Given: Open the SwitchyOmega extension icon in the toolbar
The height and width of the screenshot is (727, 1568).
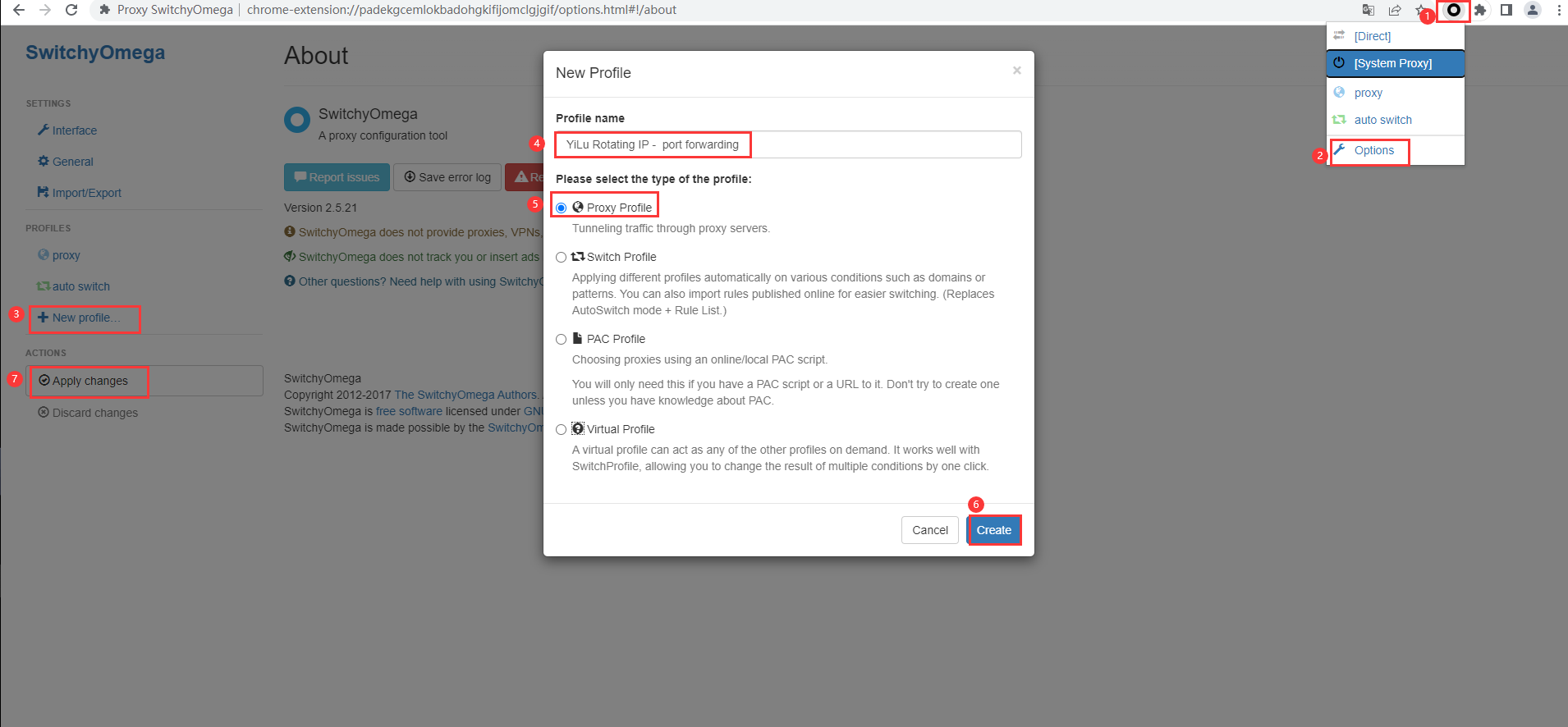Looking at the screenshot, I should (x=1454, y=10).
